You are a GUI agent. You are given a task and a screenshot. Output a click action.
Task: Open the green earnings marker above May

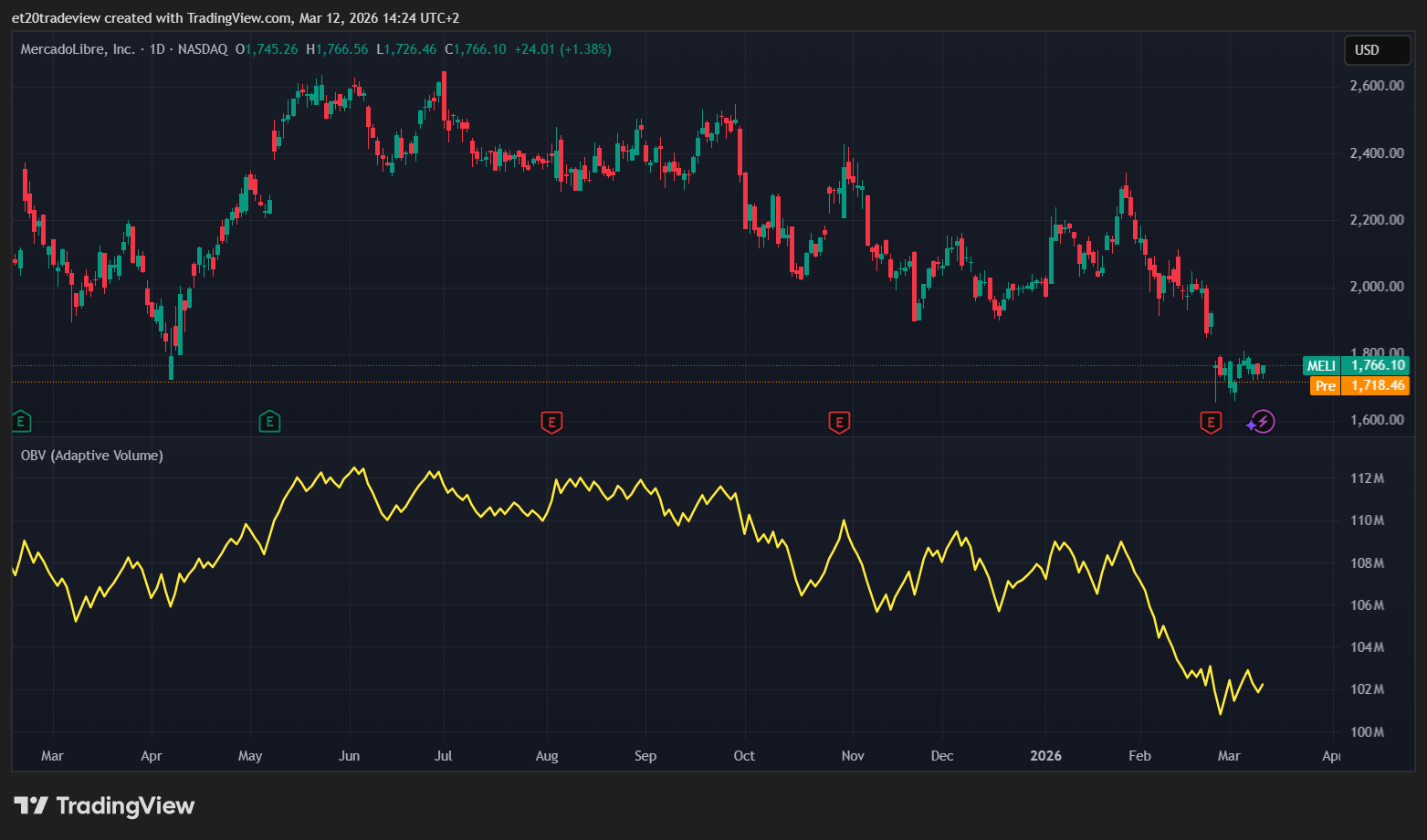click(x=269, y=422)
